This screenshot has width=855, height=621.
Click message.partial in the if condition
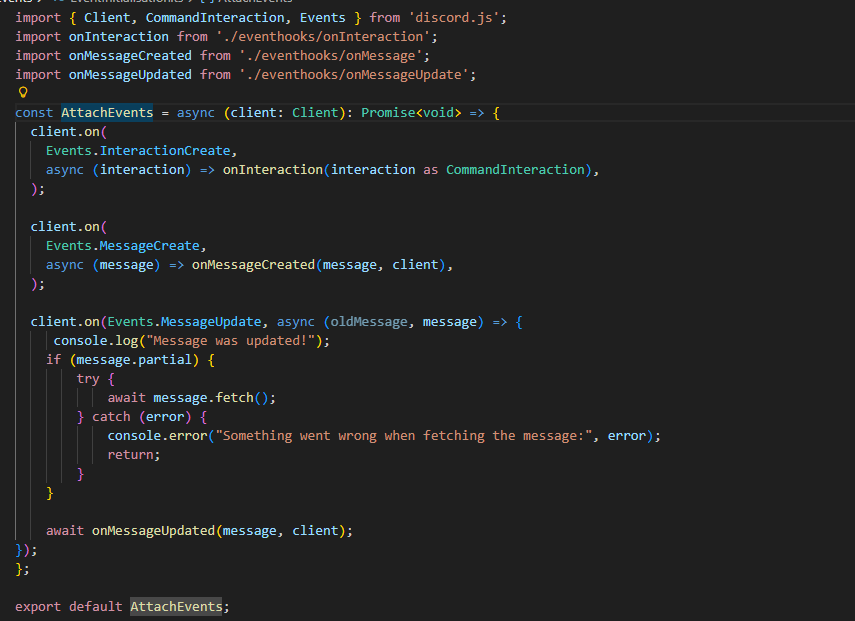point(134,360)
